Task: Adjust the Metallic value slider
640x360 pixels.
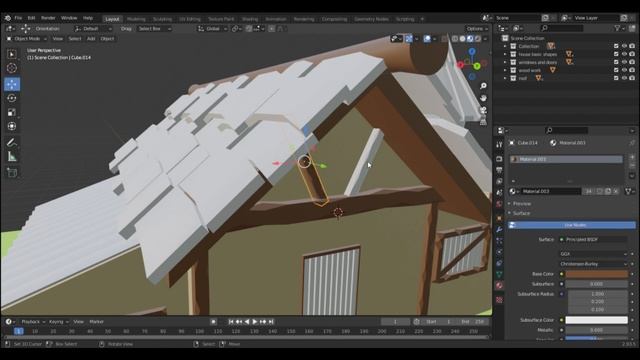Action: (596, 330)
